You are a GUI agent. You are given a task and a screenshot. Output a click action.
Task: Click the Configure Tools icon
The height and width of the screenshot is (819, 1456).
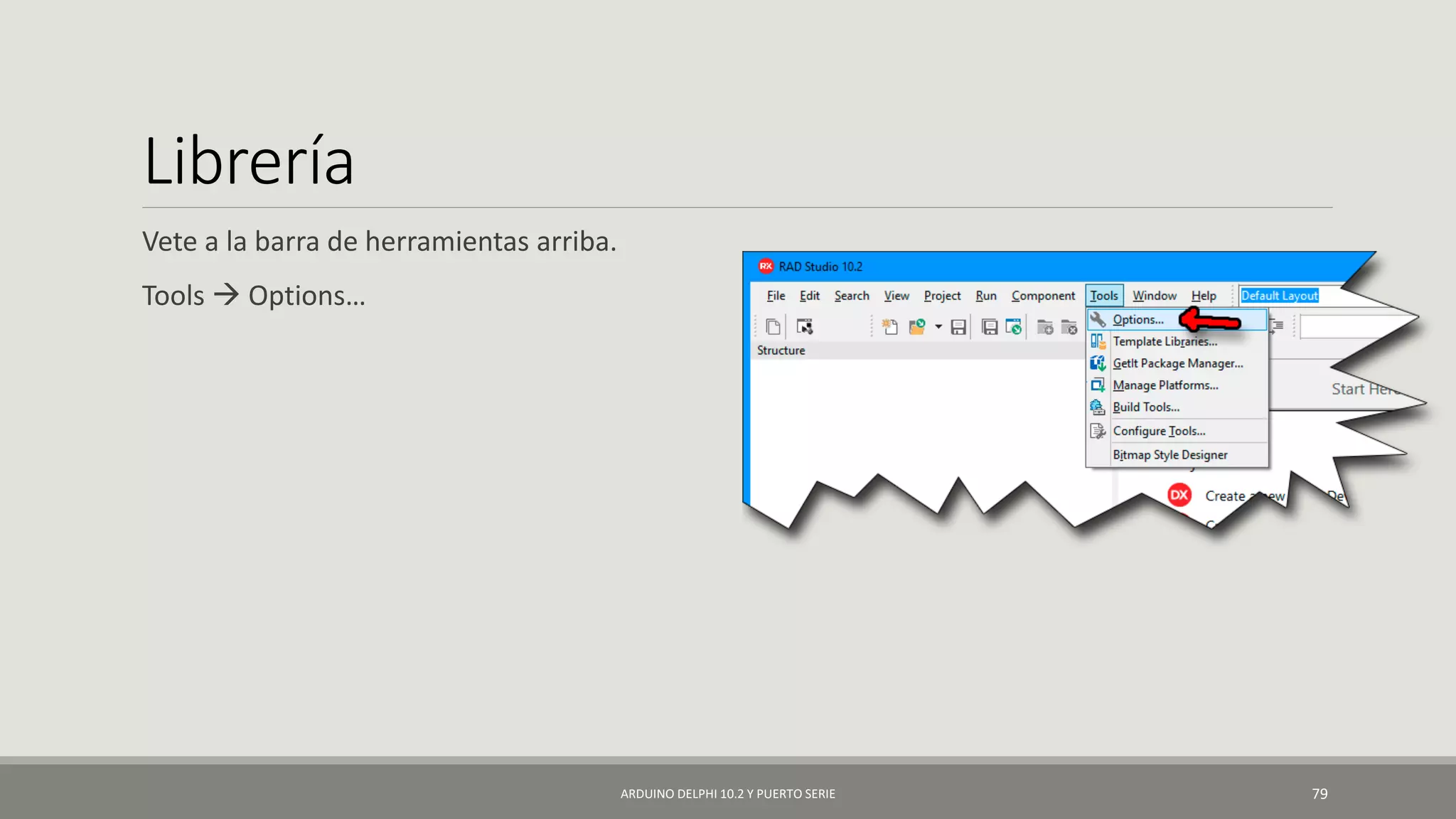[1098, 431]
